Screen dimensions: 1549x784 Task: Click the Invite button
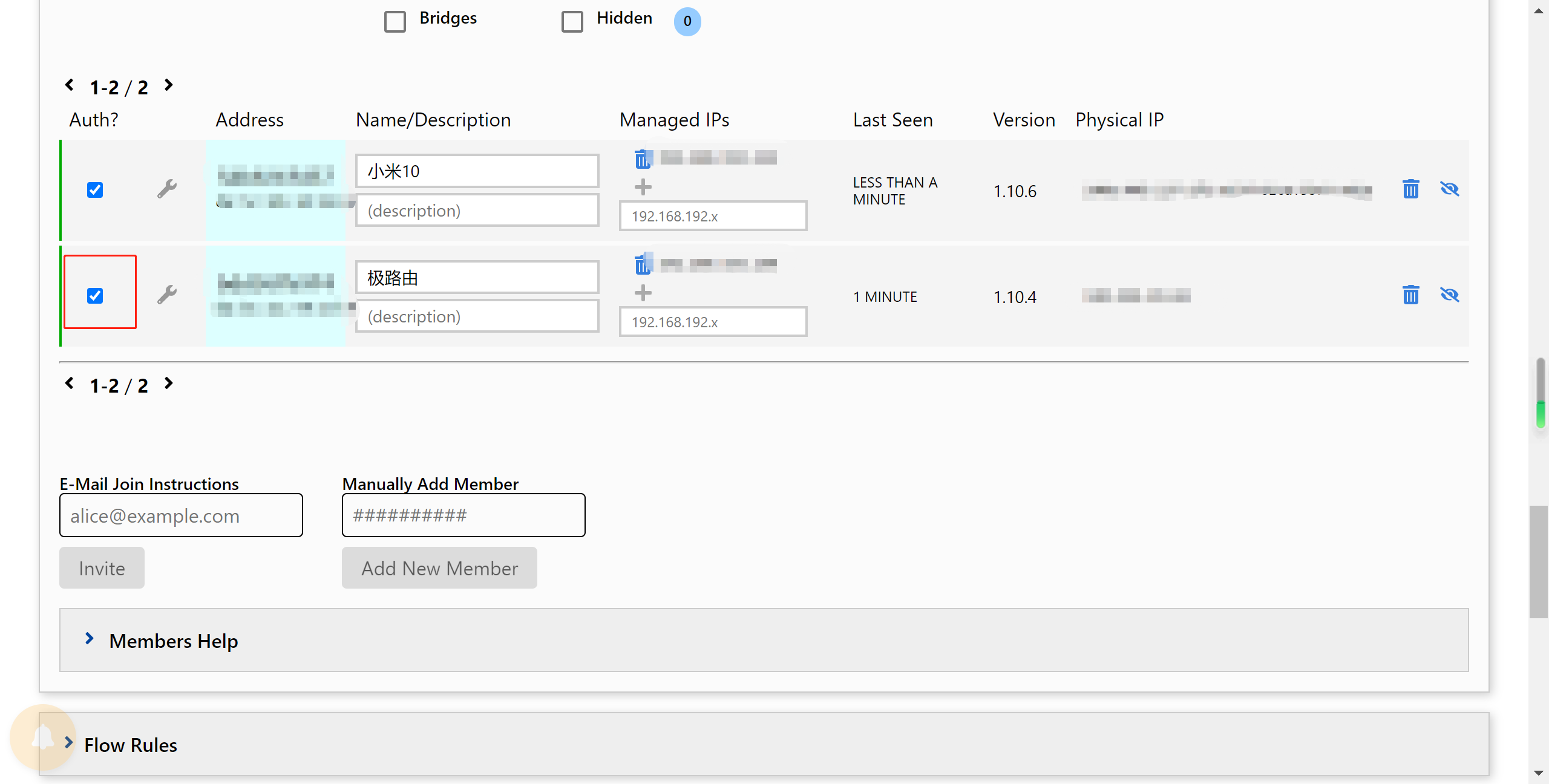tap(102, 568)
